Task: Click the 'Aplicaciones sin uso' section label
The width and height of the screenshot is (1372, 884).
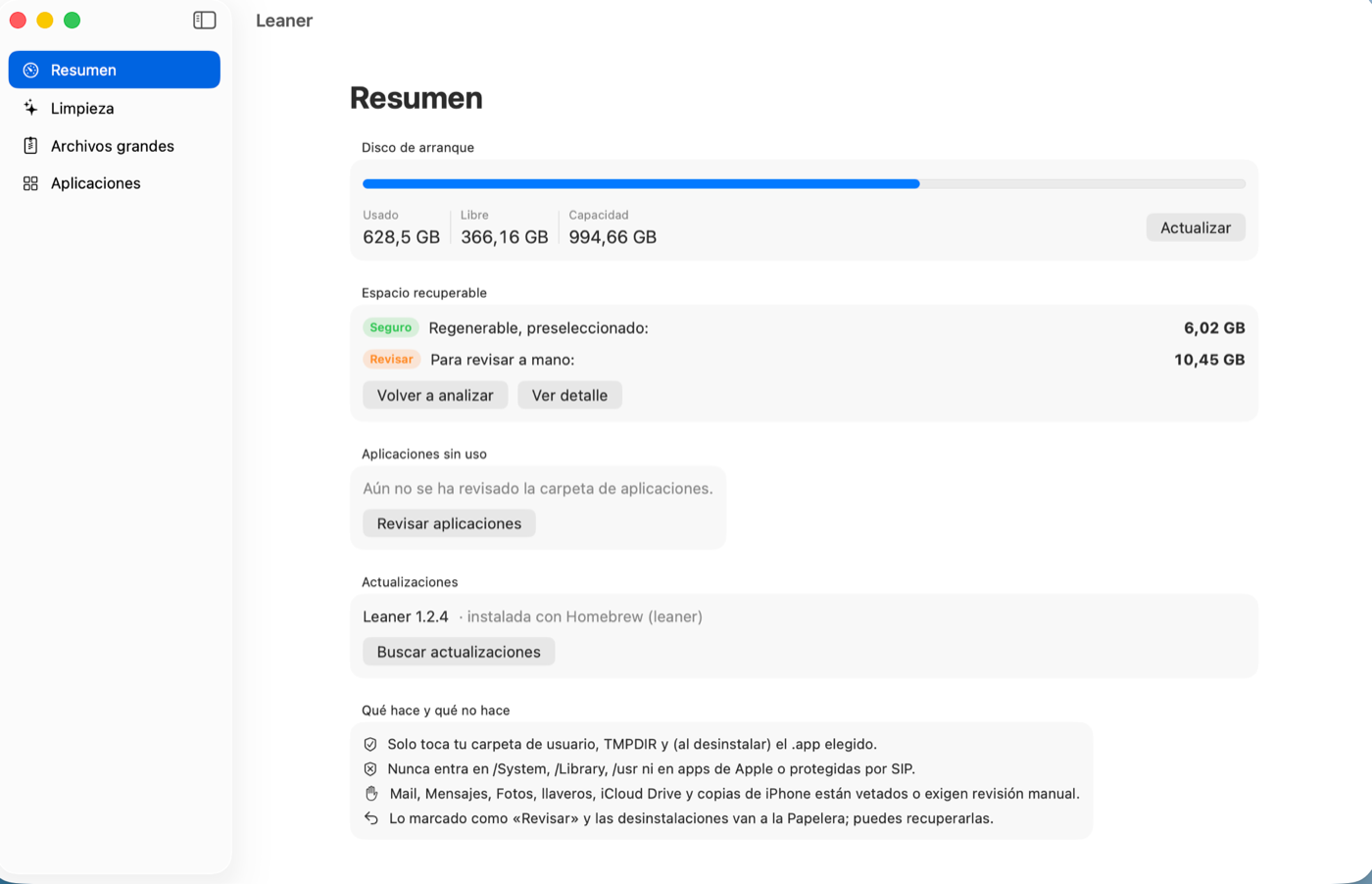Action: pyautogui.click(x=424, y=454)
